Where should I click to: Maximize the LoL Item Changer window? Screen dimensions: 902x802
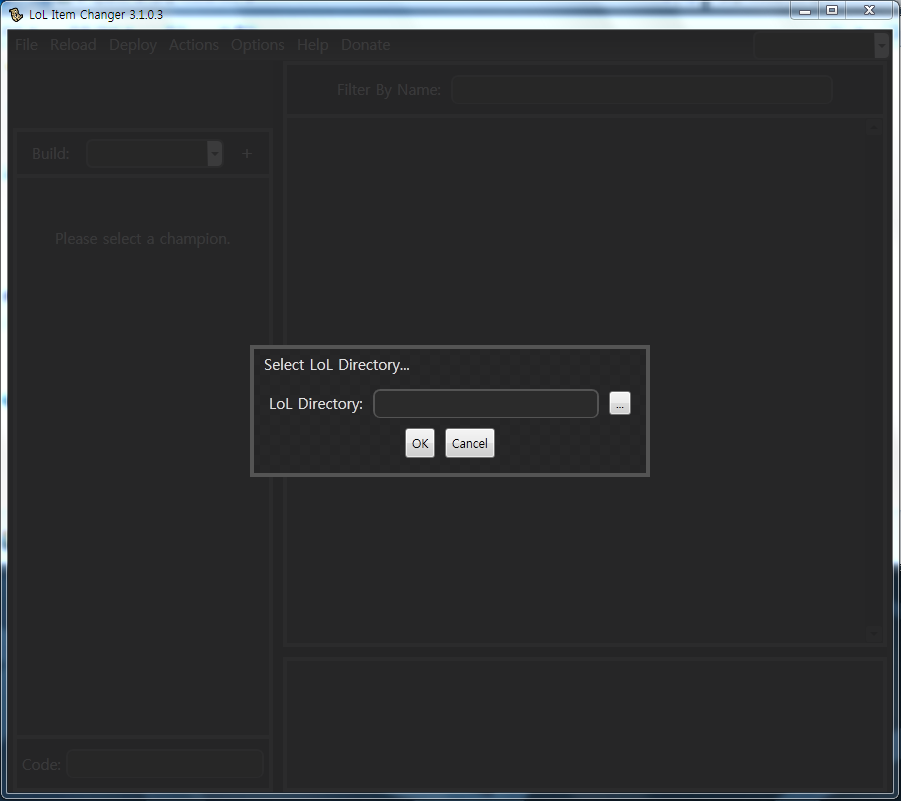(832, 10)
